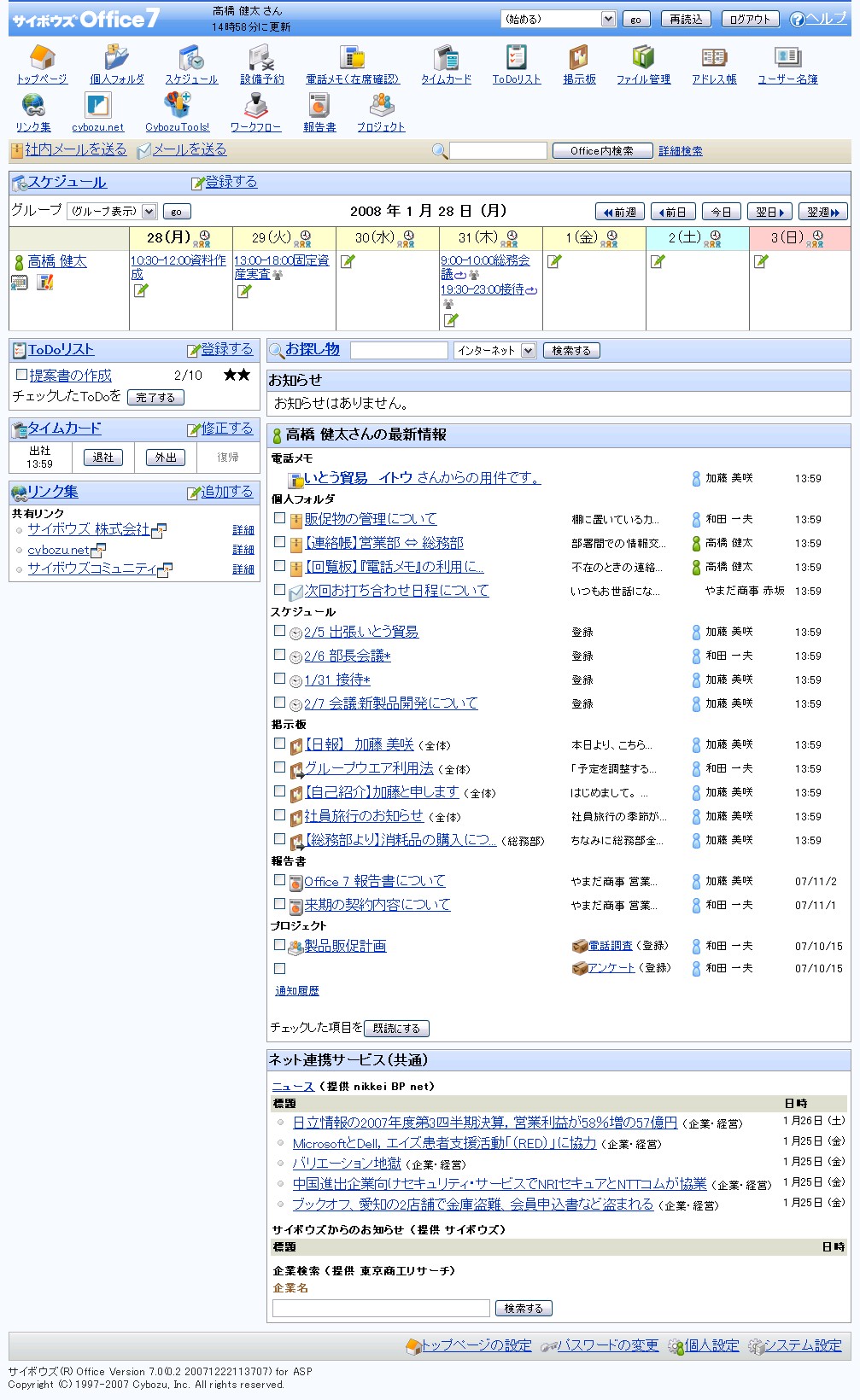Viewport: 860px width, 1400px height.
Task: Select 今日 in schedule navigation
Action: 721,212
